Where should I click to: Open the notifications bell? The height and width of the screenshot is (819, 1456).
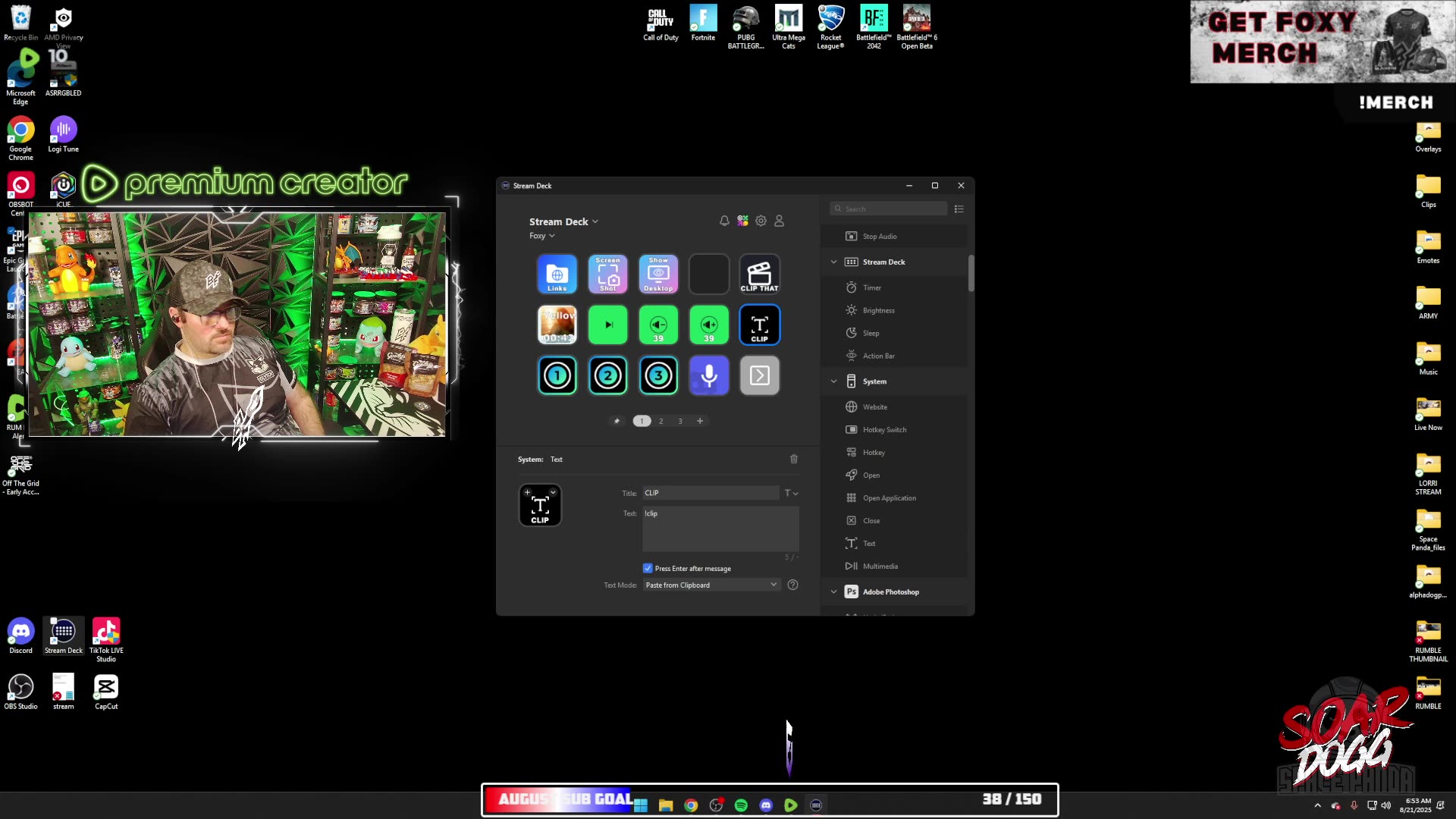point(724,221)
